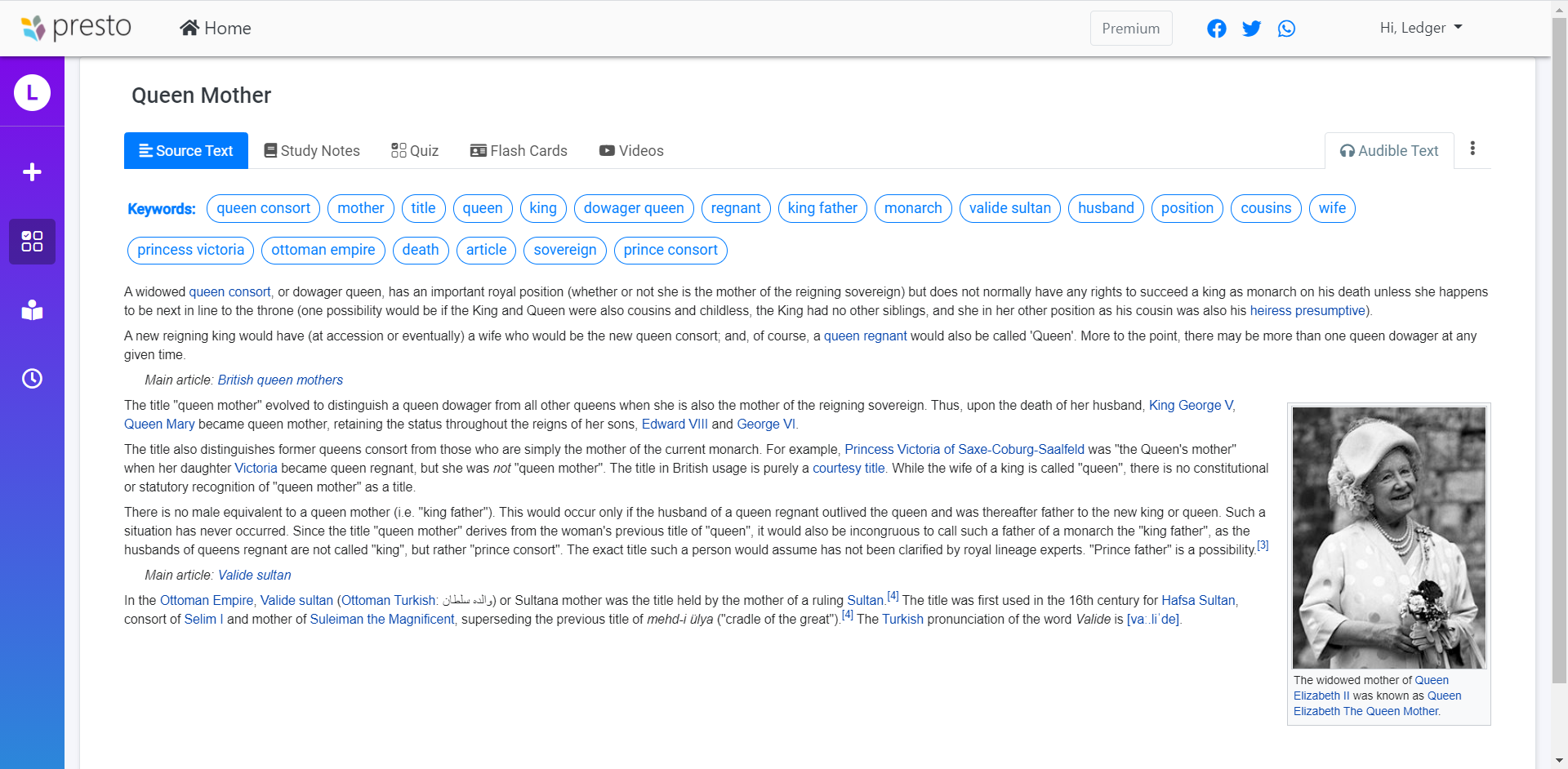Open the Quiz tab
This screenshot has height=769, width=1568.
[x=415, y=151]
